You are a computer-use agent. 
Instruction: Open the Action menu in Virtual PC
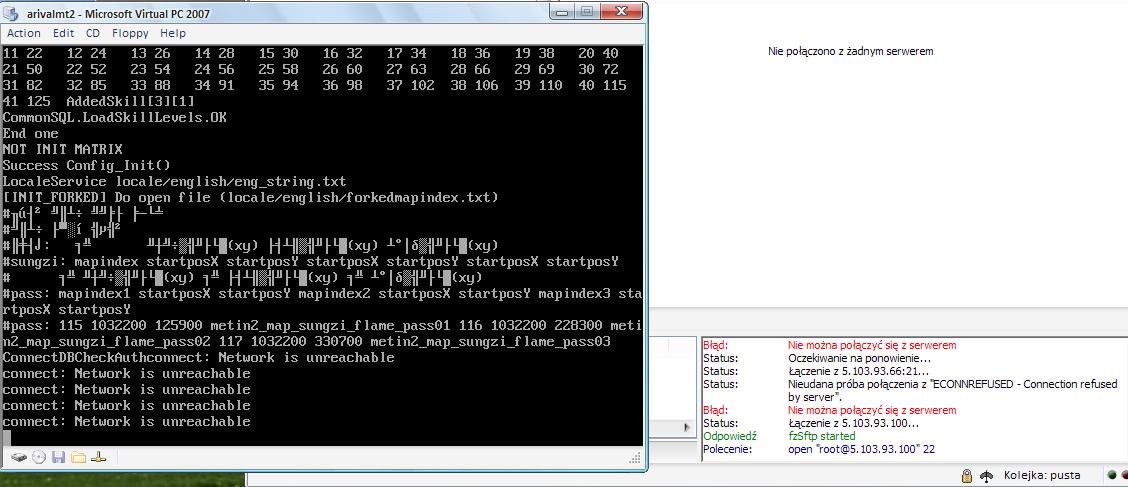tap(23, 33)
